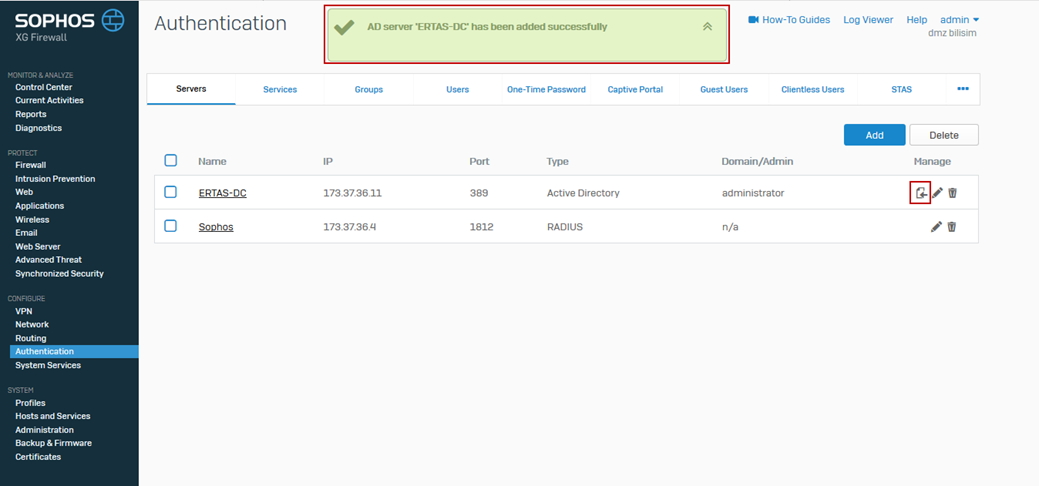Viewport: 1039px width, 486px height.
Task: Open Advanced Threat in sidebar
Action: (48, 259)
